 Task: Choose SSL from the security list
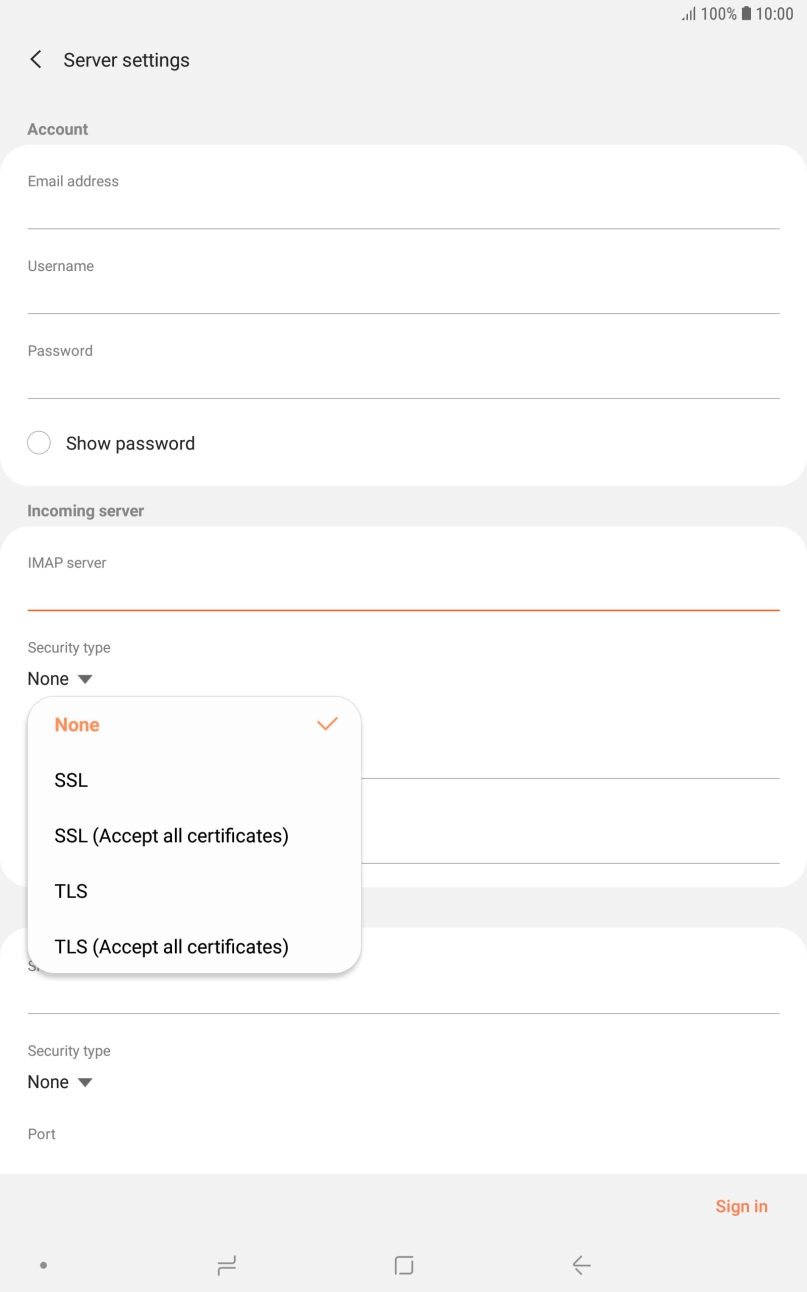coord(70,780)
